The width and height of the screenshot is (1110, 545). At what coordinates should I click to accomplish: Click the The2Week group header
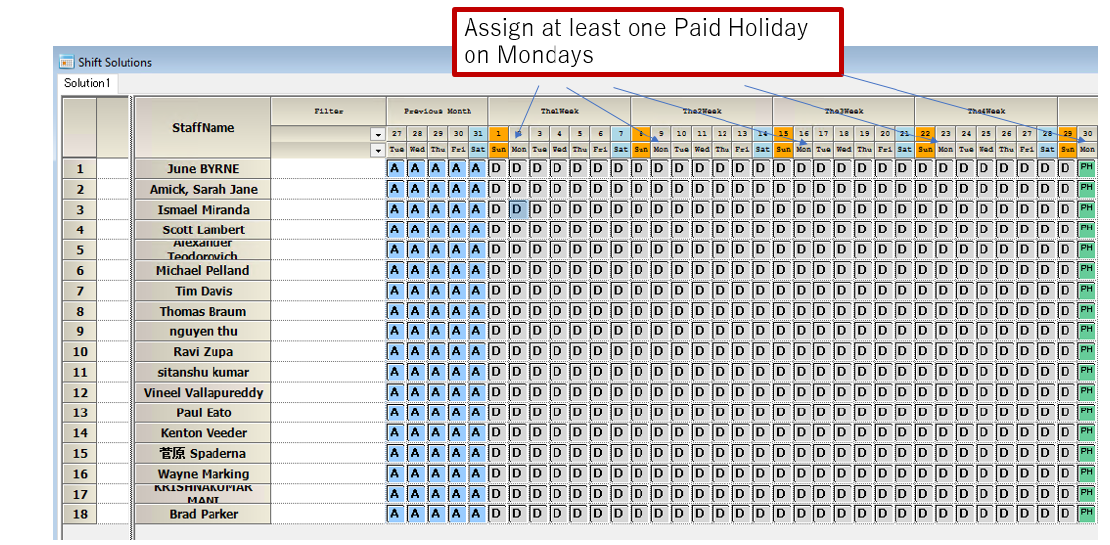point(702,111)
